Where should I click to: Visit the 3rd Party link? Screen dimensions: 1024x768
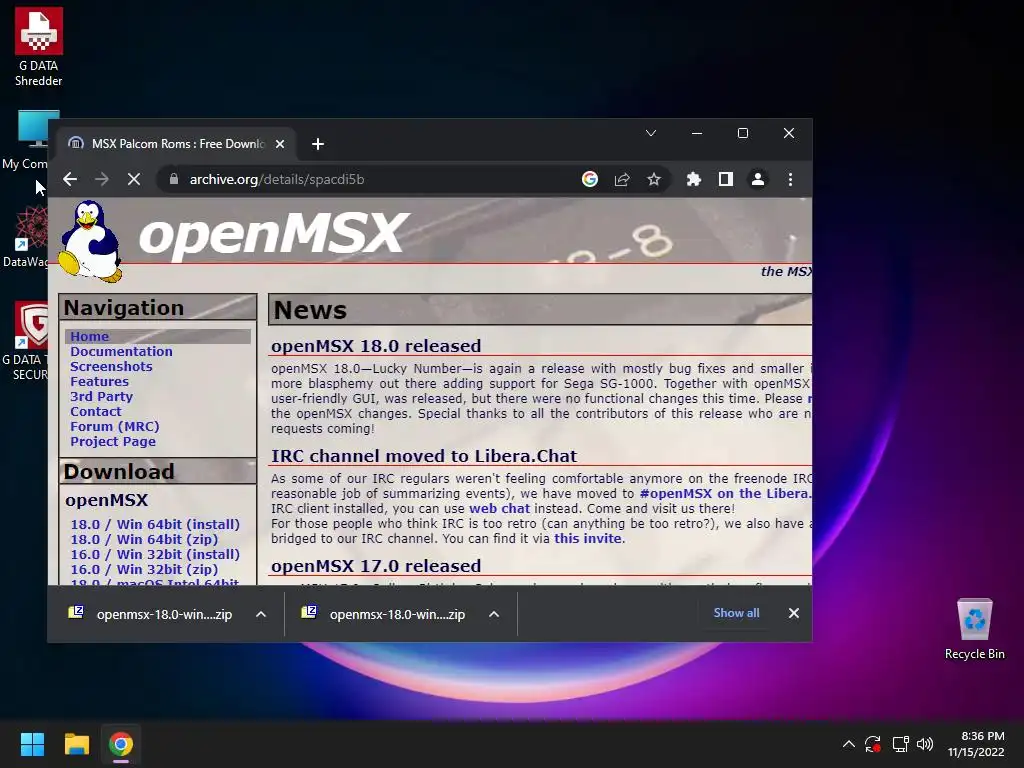(x=101, y=396)
